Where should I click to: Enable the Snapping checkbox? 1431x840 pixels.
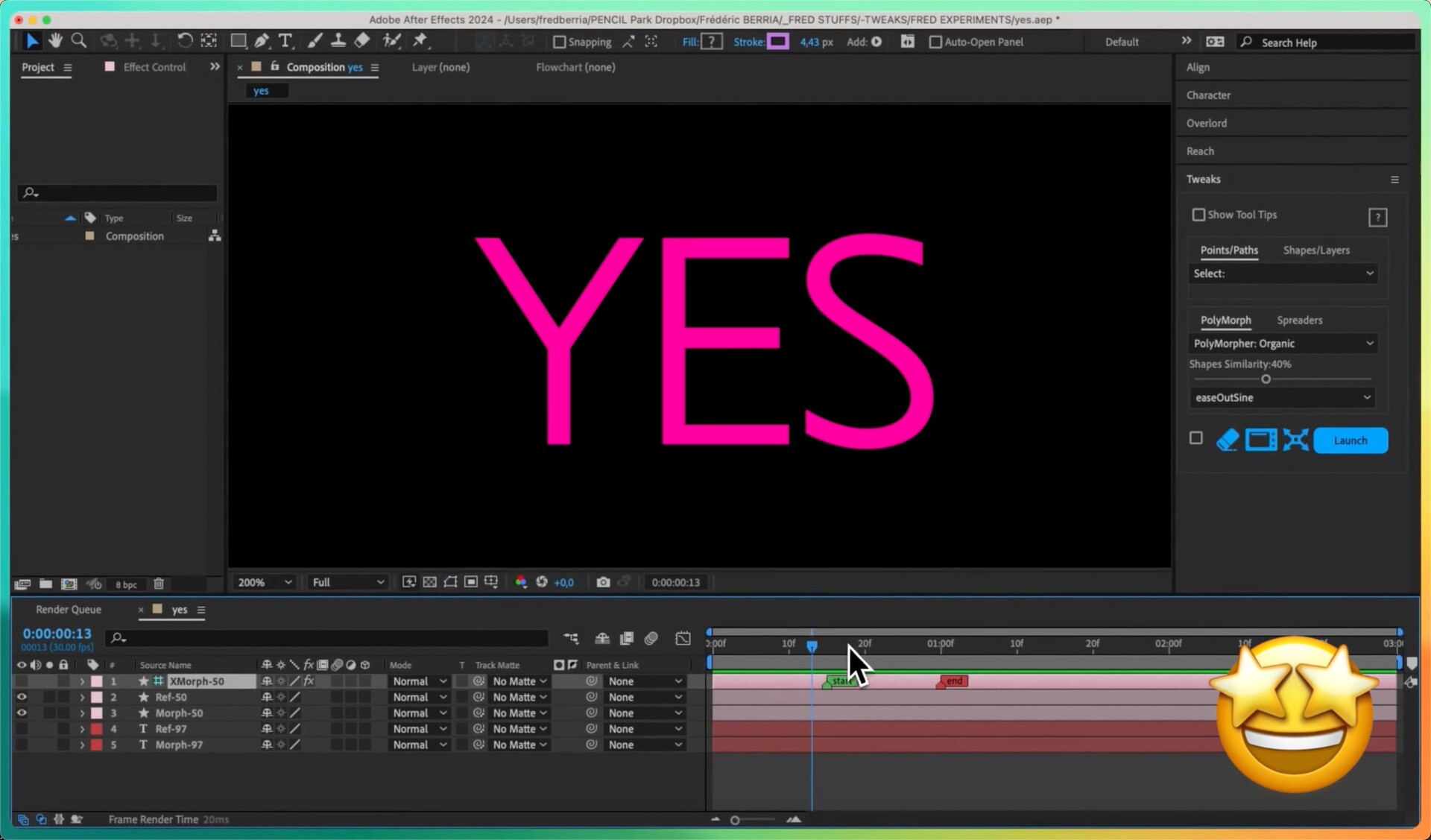pyautogui.click(x=560, y=42)
